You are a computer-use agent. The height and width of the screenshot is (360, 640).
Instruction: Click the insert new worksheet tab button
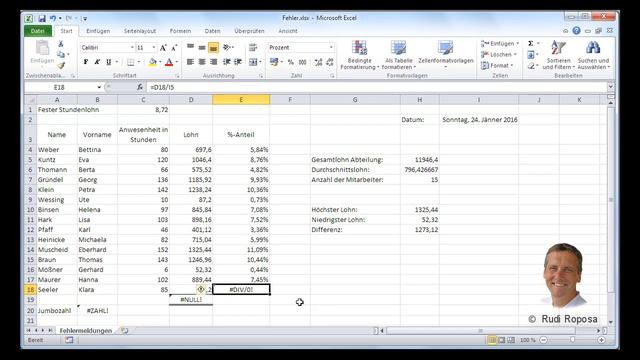(x=124, y=331)
